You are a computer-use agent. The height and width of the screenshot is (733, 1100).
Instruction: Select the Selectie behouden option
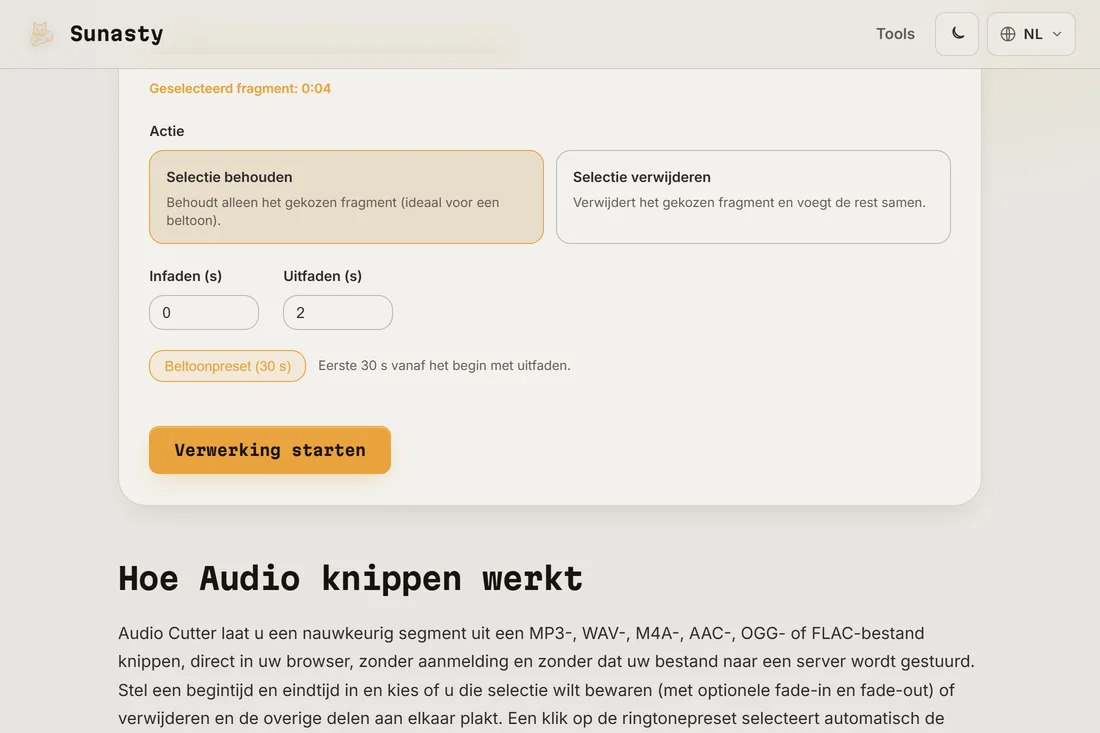[347, 197]
